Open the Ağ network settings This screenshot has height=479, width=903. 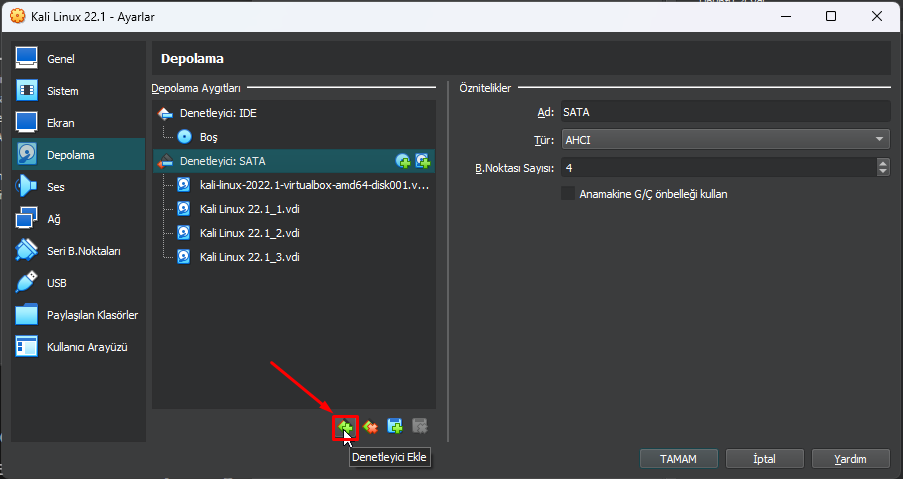(x=78, y=219)
